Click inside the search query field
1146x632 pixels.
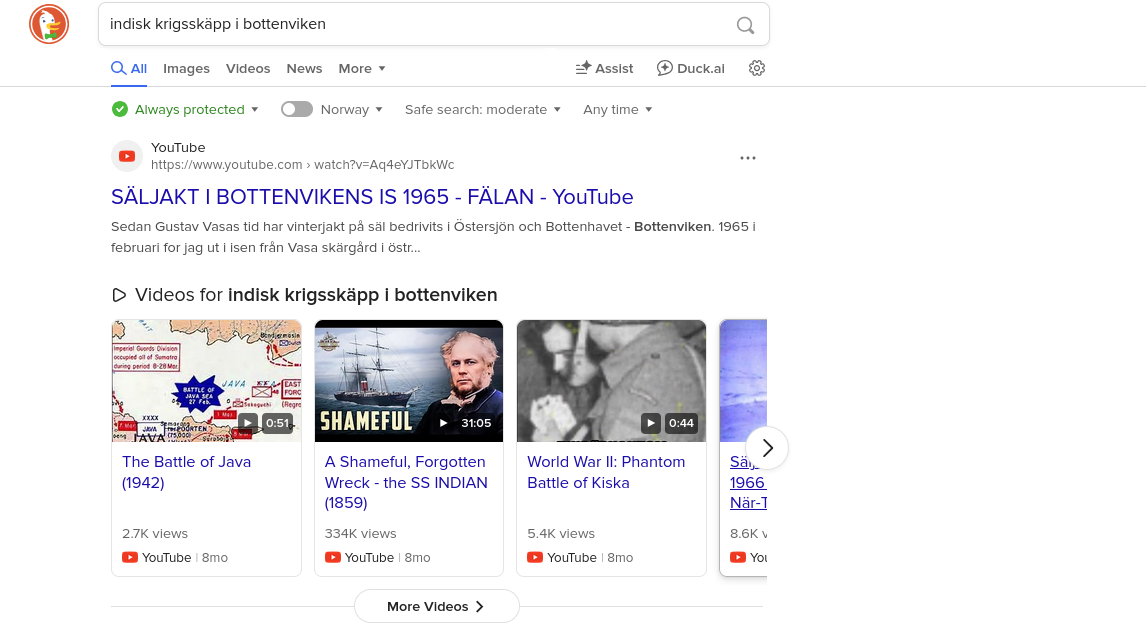(417, 24)
